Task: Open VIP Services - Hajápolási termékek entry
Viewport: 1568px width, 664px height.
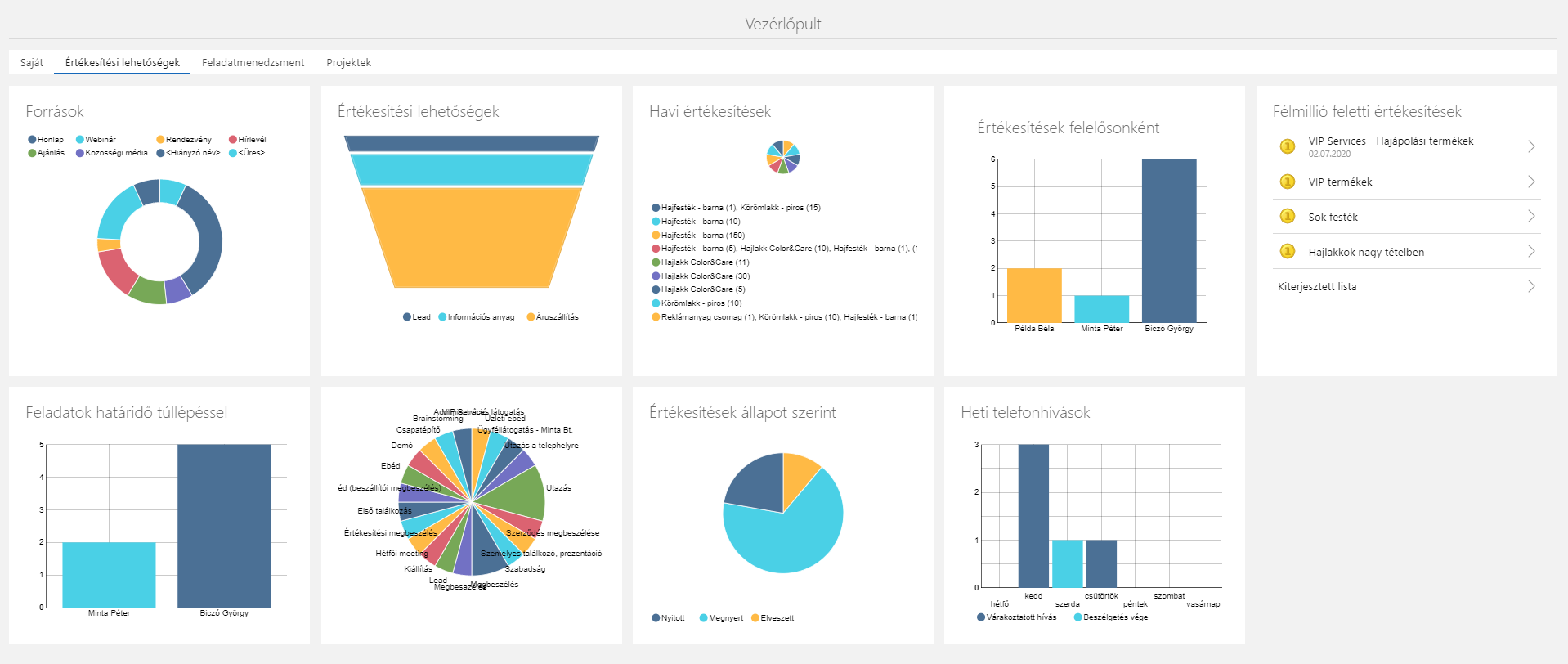Action: [1391, 141]
